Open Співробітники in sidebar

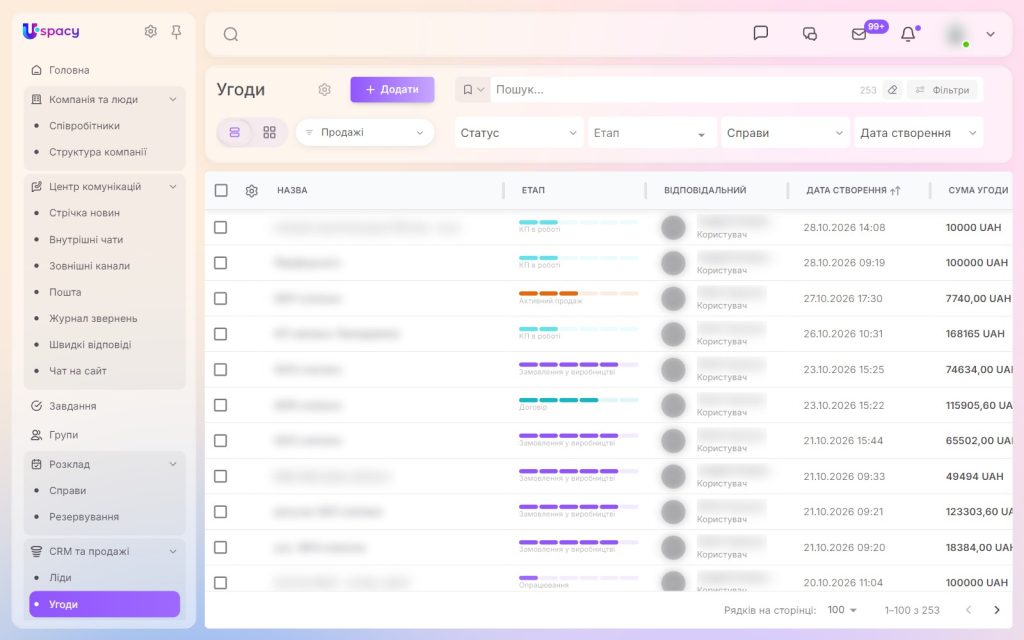pos(104,125)
